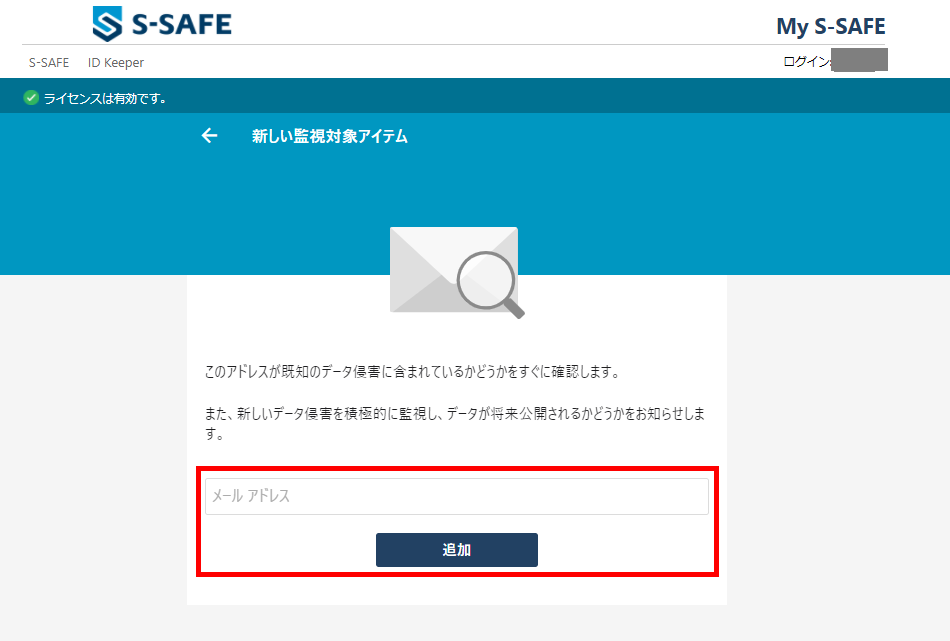The width and height of the screenshot is (950, 641).
Task: Open the S-SAFE navigation item
Action: tap(49, 62)
